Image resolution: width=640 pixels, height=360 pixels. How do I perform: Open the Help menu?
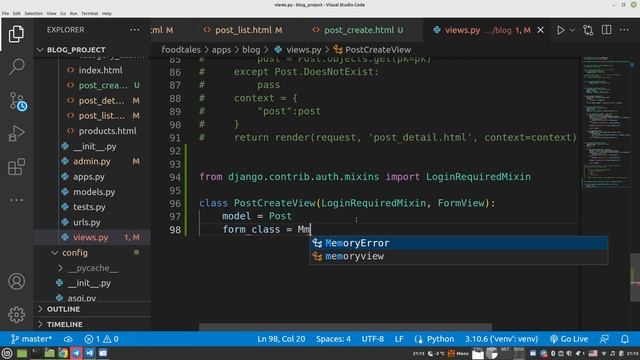(x=107, y=13)
